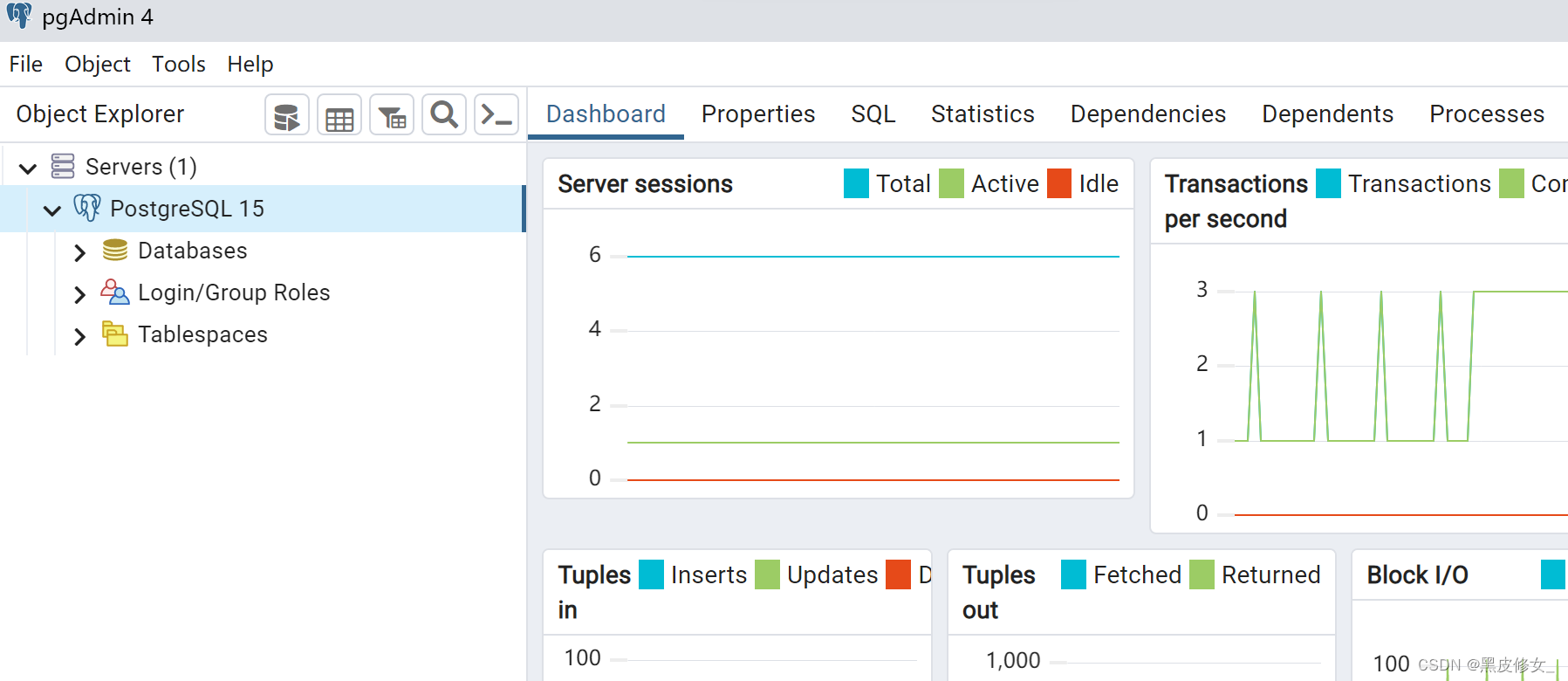Click the Filtered Rows icon
This screenshot has height=681, width=1568.
[x=392, y=115]
